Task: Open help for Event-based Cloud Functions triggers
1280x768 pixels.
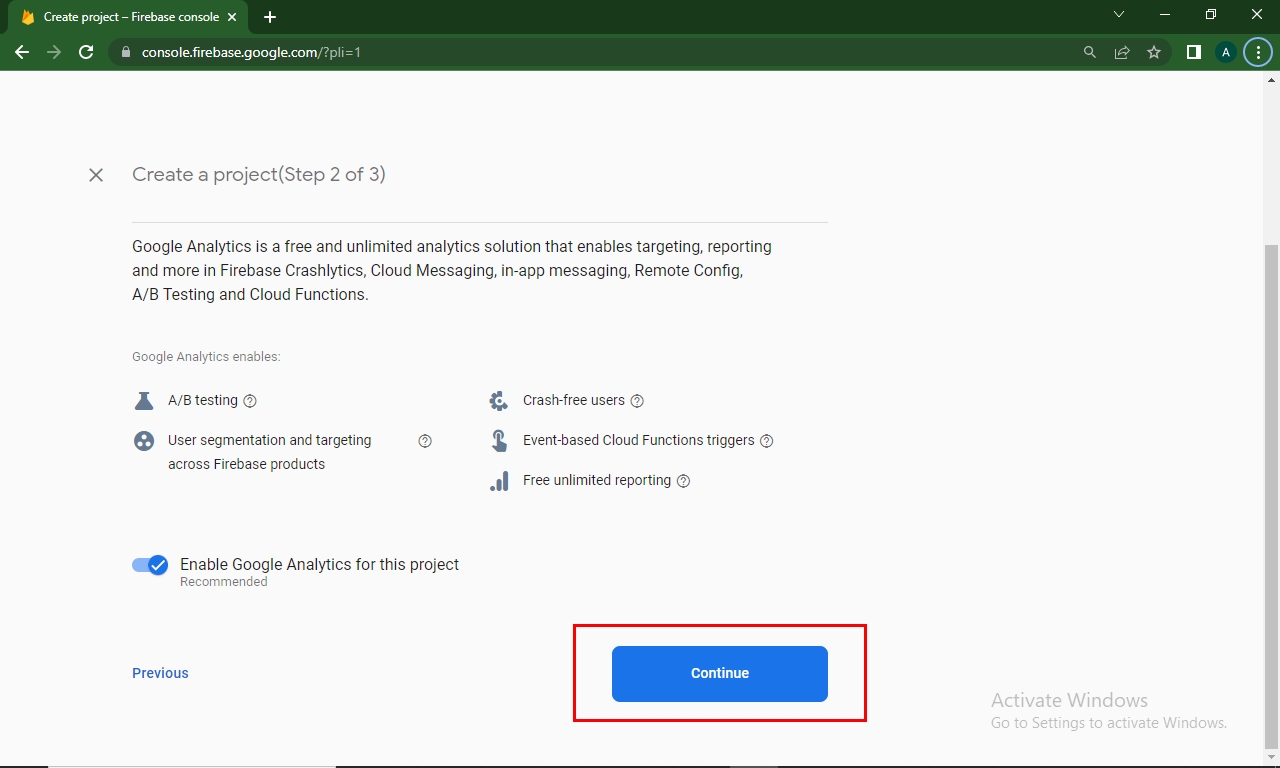Action: [x=767, y=441]
